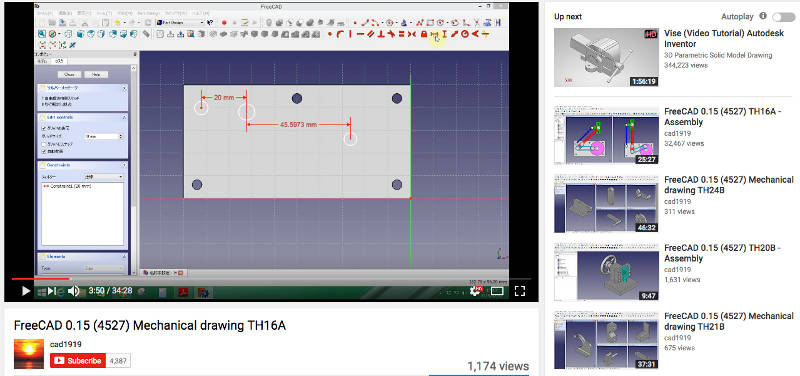Open FreeCAD Mechanical drawing TH21B title
The height and width of the screenshot is (376, 800).
729,321
